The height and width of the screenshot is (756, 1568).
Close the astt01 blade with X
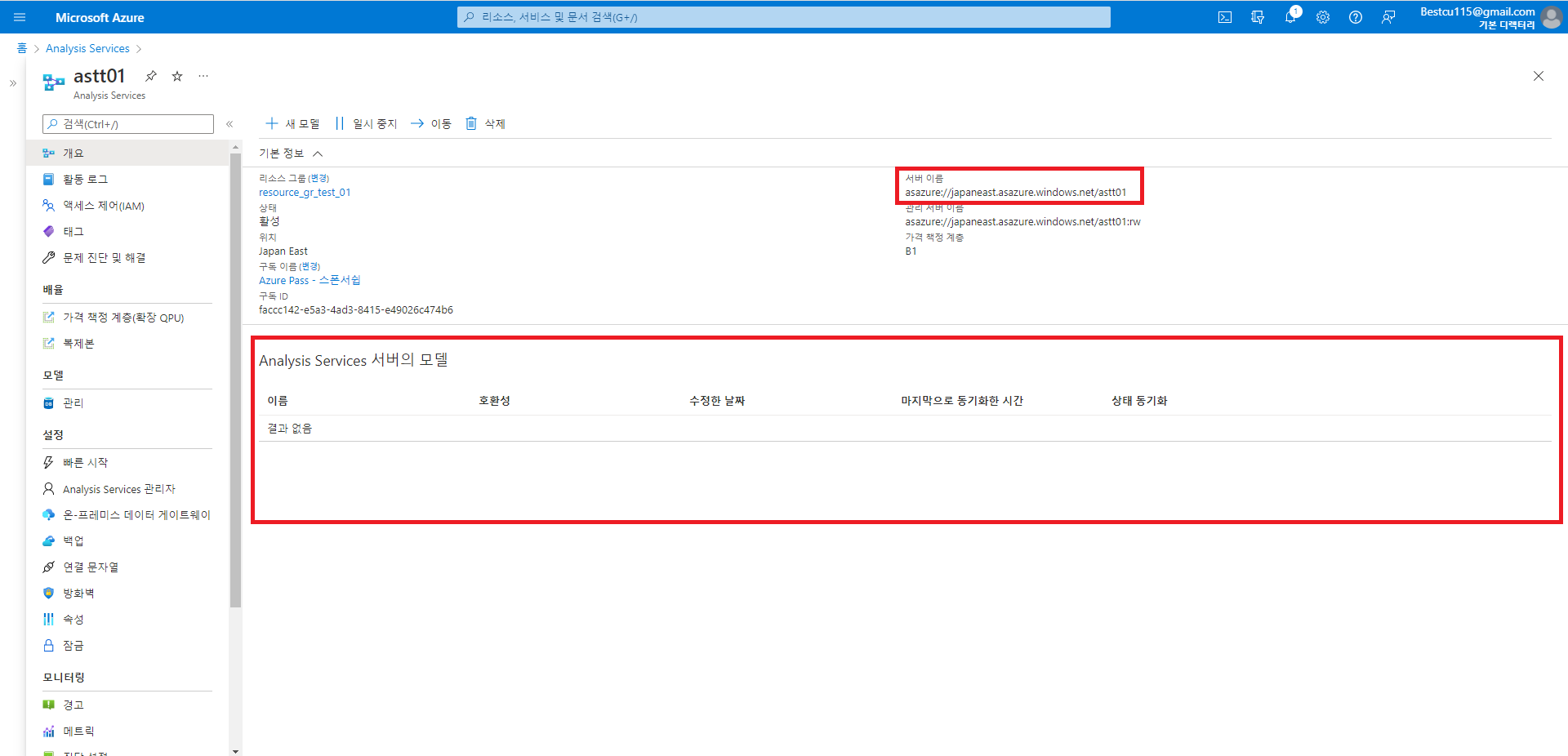click(1539, 76)
